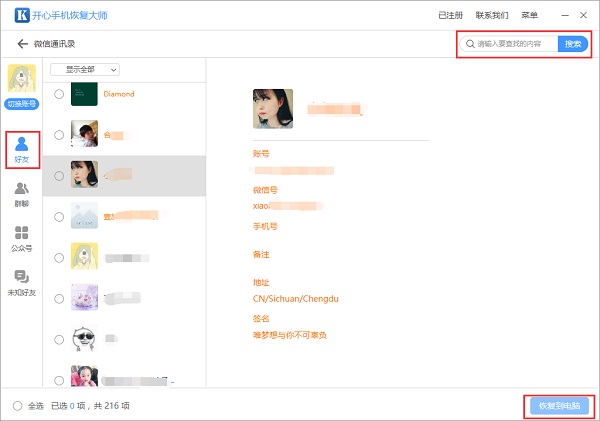The width and height of the screenshot is (600, 421).
Task: Select radio button of the highlighted girl contact
Action: click(x=59, y=176)
